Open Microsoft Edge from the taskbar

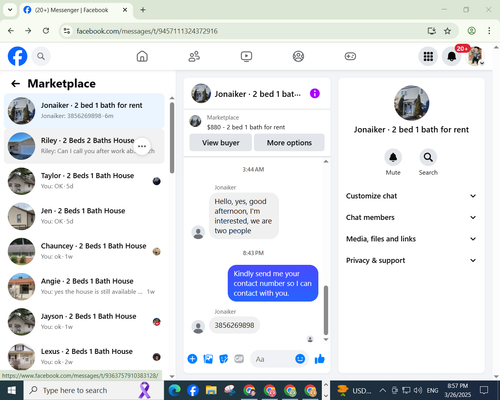174,390
